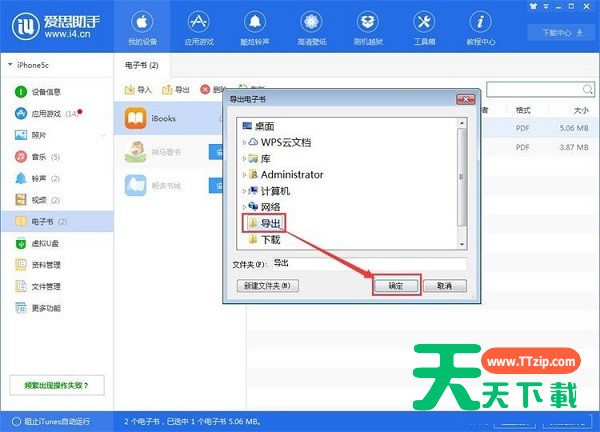Viewport: 600px width, 432px height.
Task: Click the red delete toolbar button
Action: pyautogui.click(x=211, y=90)
